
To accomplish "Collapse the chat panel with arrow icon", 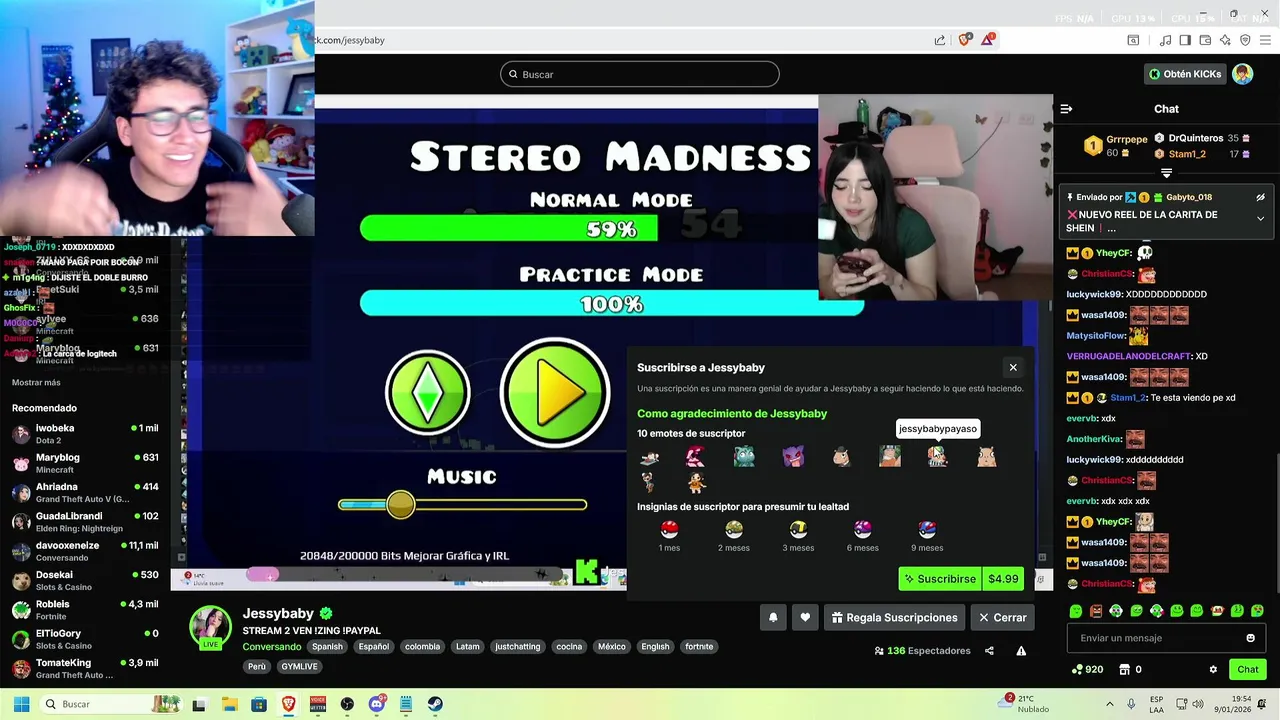I will 1066,109.
